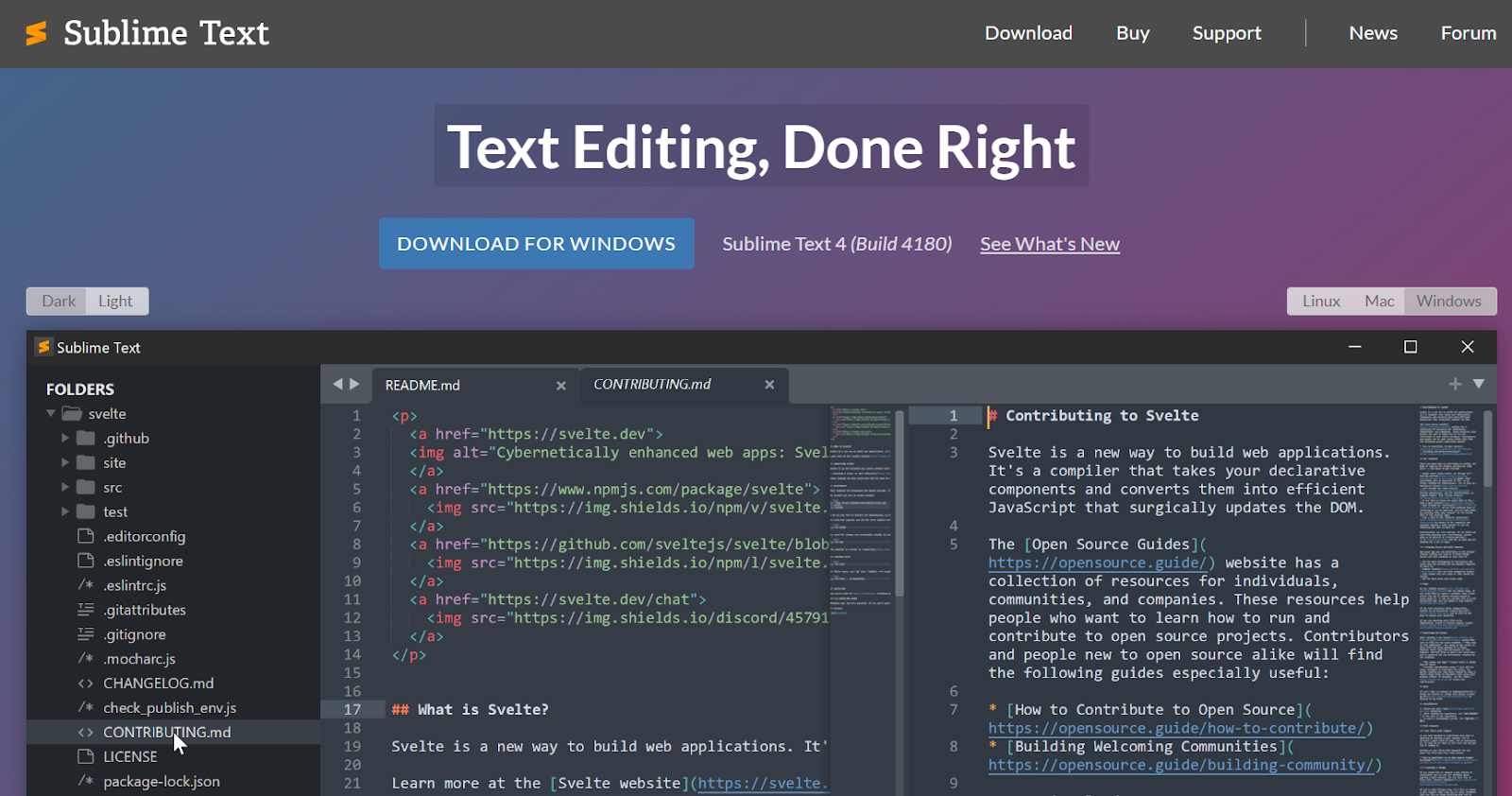Open the See What's New link
Image resolution: width=1512 pixels, height=796 pixels.
coord(1049,244)
